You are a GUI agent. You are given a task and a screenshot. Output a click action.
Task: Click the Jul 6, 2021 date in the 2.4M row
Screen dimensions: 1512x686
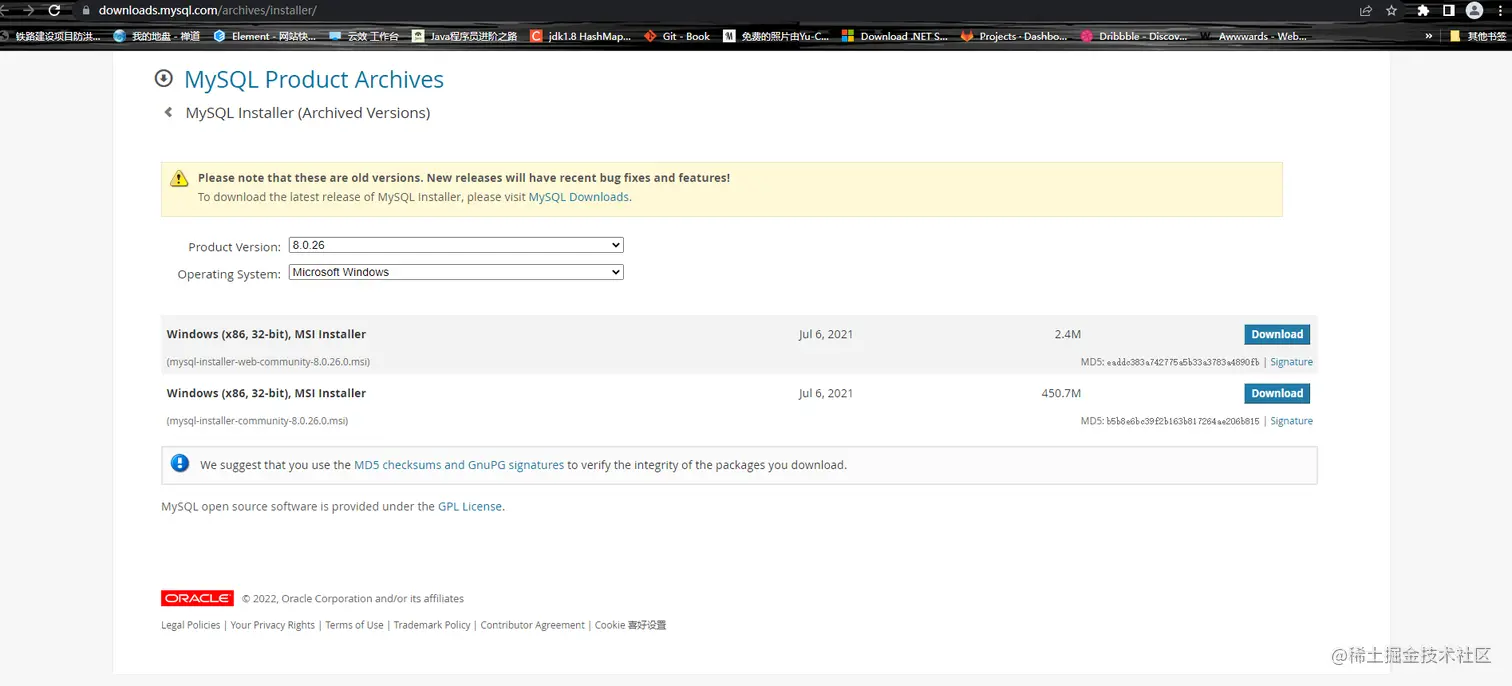[826, 334]
